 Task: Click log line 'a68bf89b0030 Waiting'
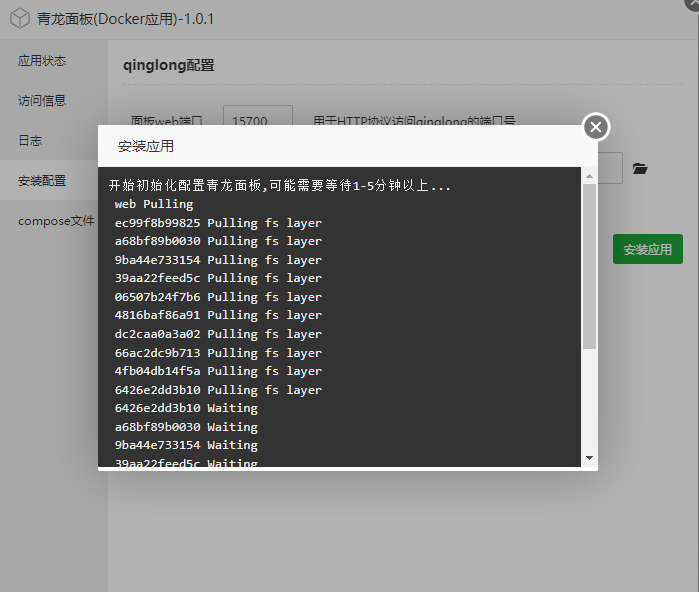click(186, 427)
